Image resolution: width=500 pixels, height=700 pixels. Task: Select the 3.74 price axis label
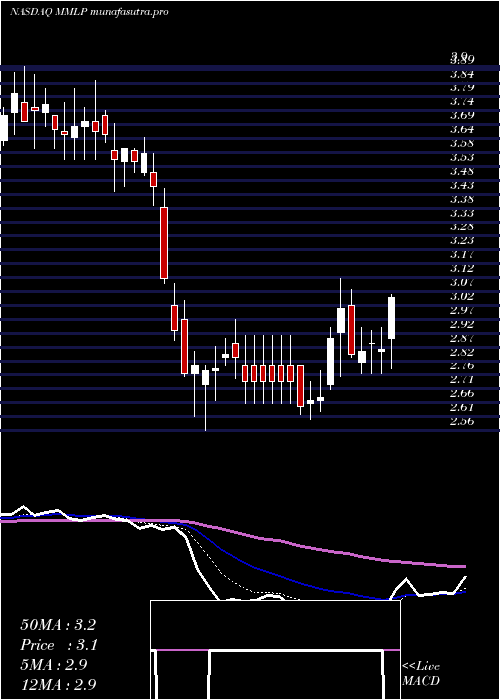462,101
